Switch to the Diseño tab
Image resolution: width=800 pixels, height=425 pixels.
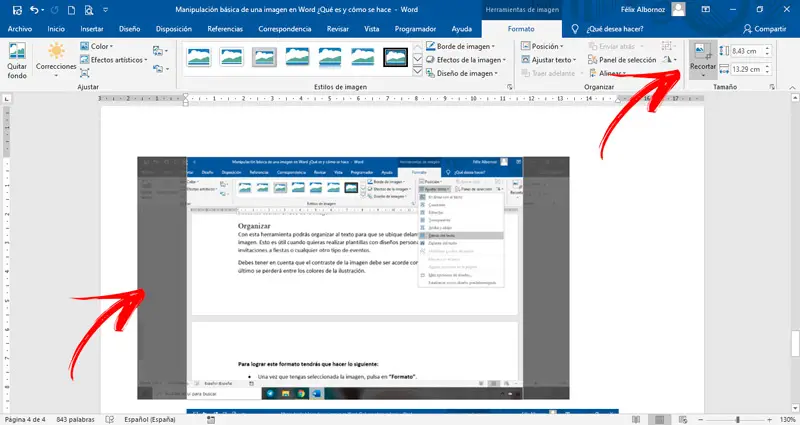130,29
